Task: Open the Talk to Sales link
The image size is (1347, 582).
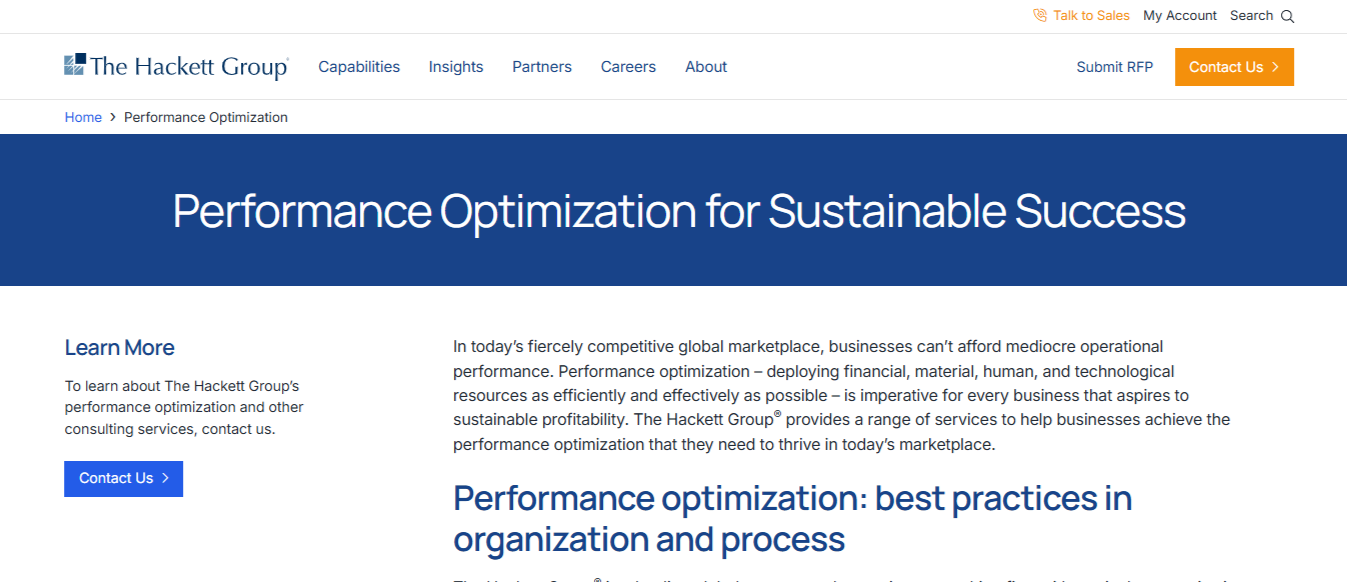Action: (x=1091, y=16)
